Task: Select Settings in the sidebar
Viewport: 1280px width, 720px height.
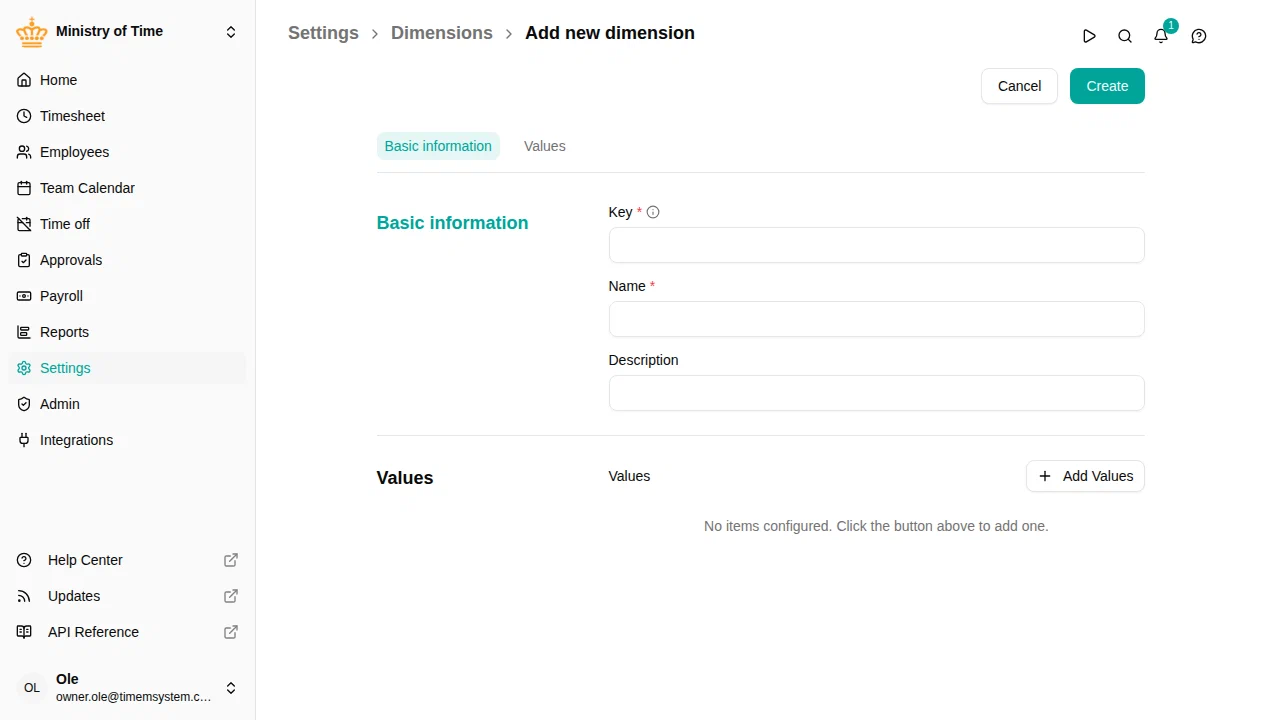Action: coord(127,368)
